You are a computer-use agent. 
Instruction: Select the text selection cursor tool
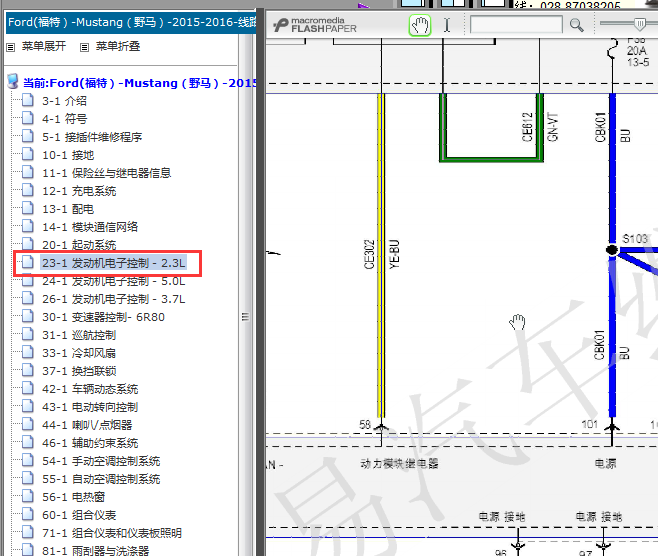point(447,25)
